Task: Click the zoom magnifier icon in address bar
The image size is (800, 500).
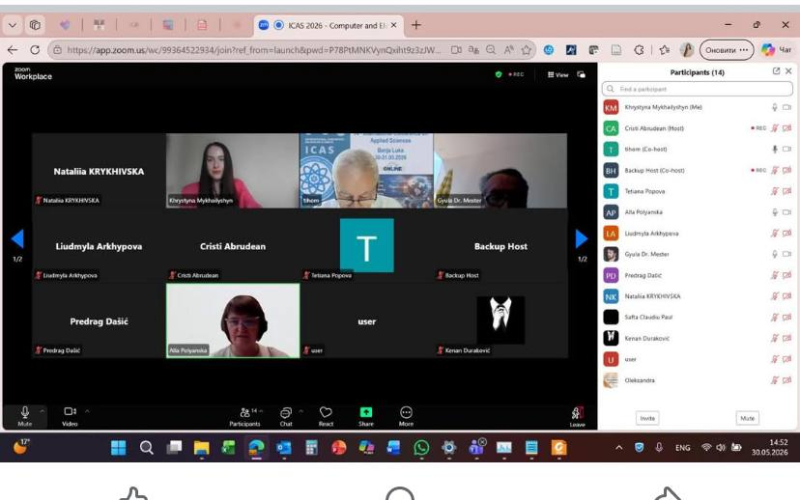Action: (x=491, y=50)
